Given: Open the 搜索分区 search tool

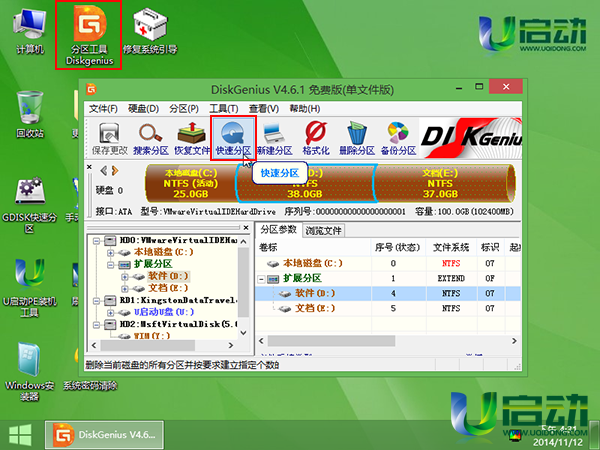Looking at the screenshot, I should [151, 139].
